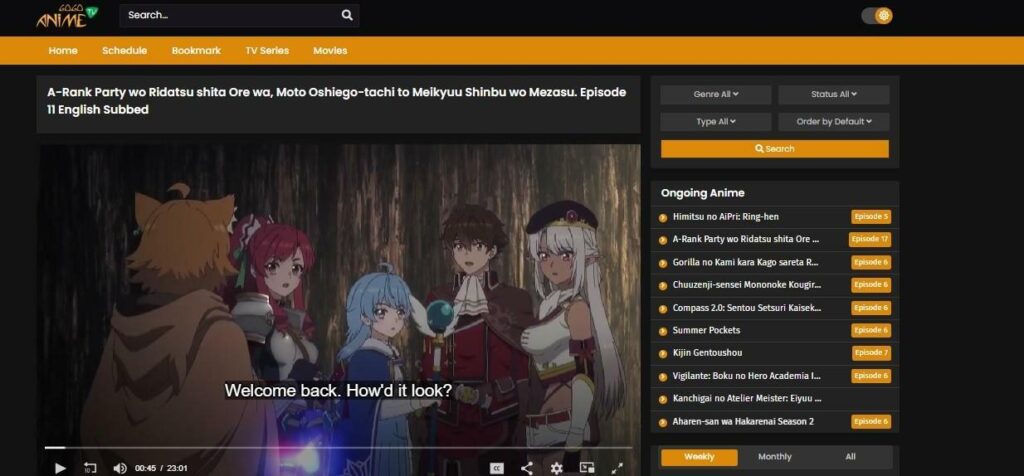Toggle the dark/light theme switch

click(x=876, y=16)
